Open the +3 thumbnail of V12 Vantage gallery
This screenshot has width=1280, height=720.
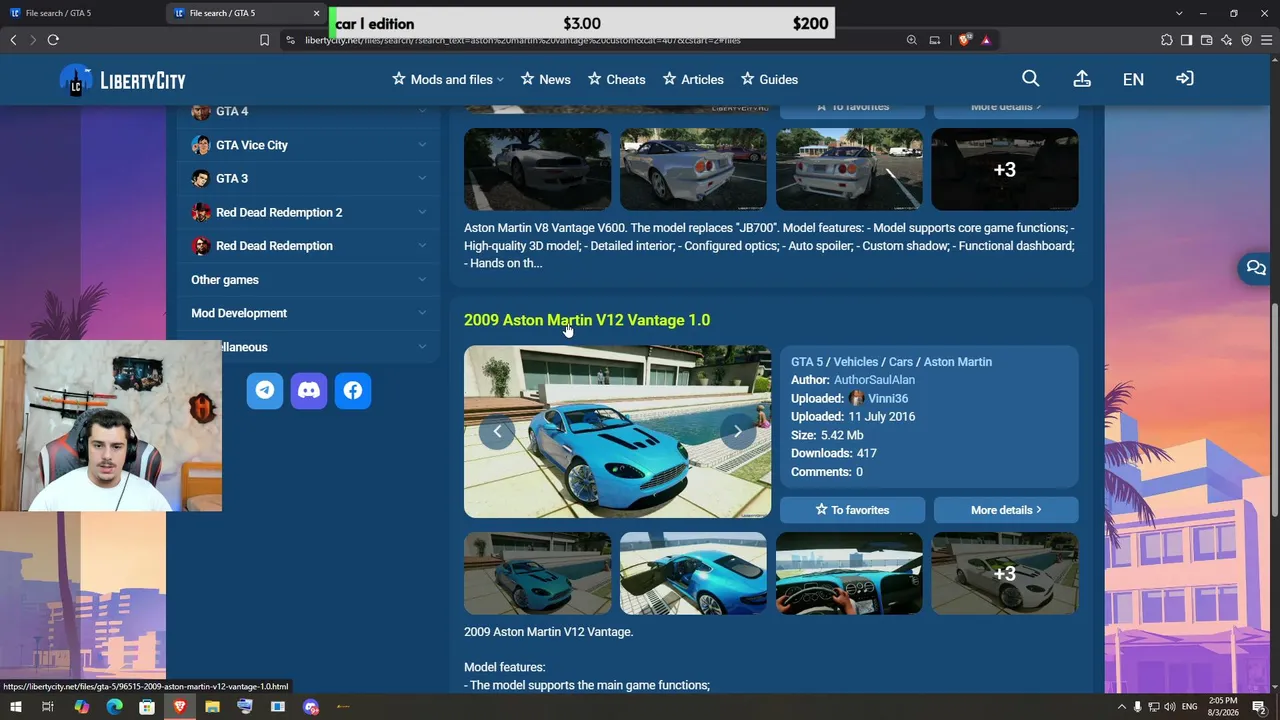[1005, 573]
